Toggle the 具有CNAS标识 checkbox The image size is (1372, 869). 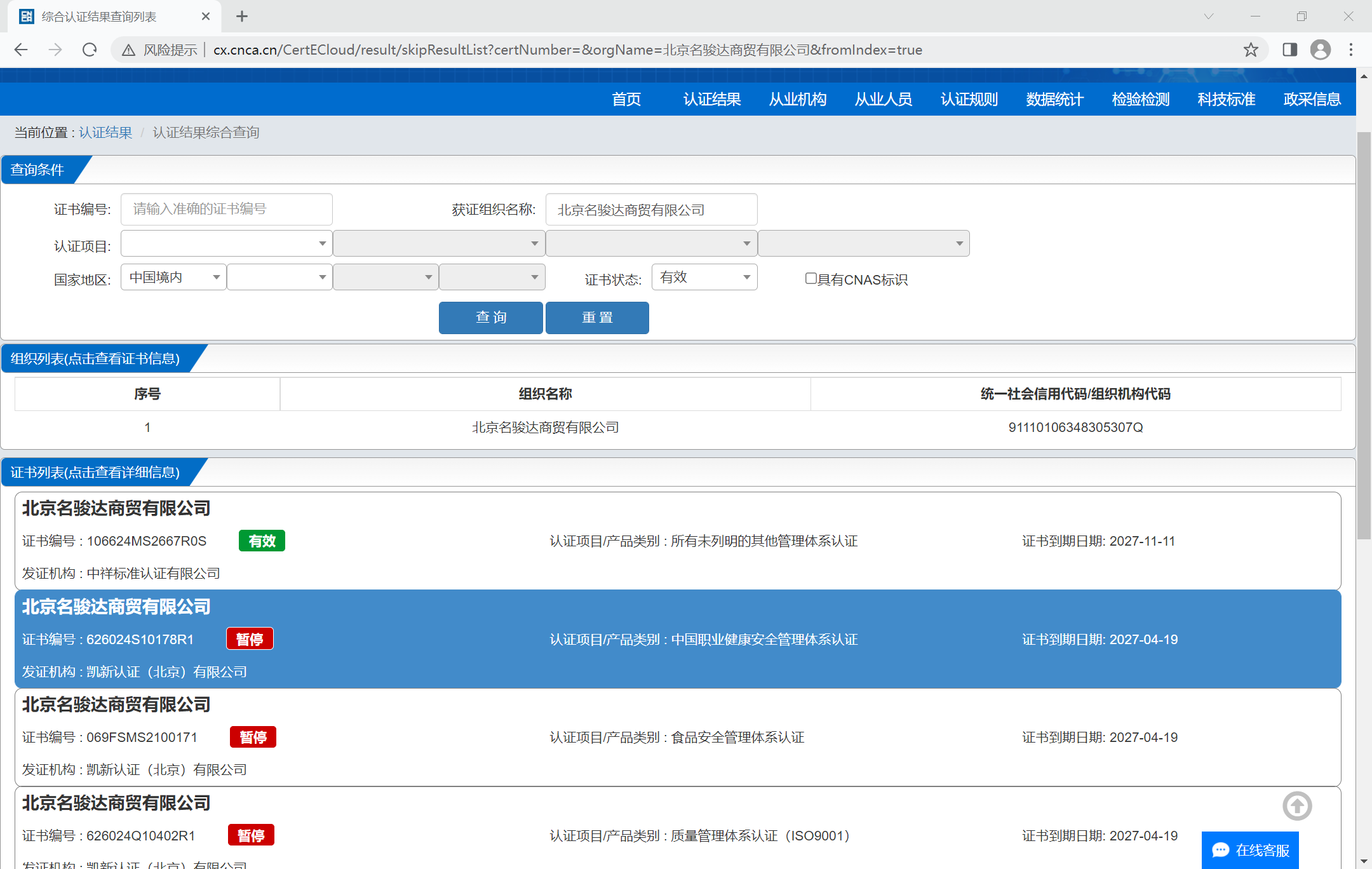811,278
